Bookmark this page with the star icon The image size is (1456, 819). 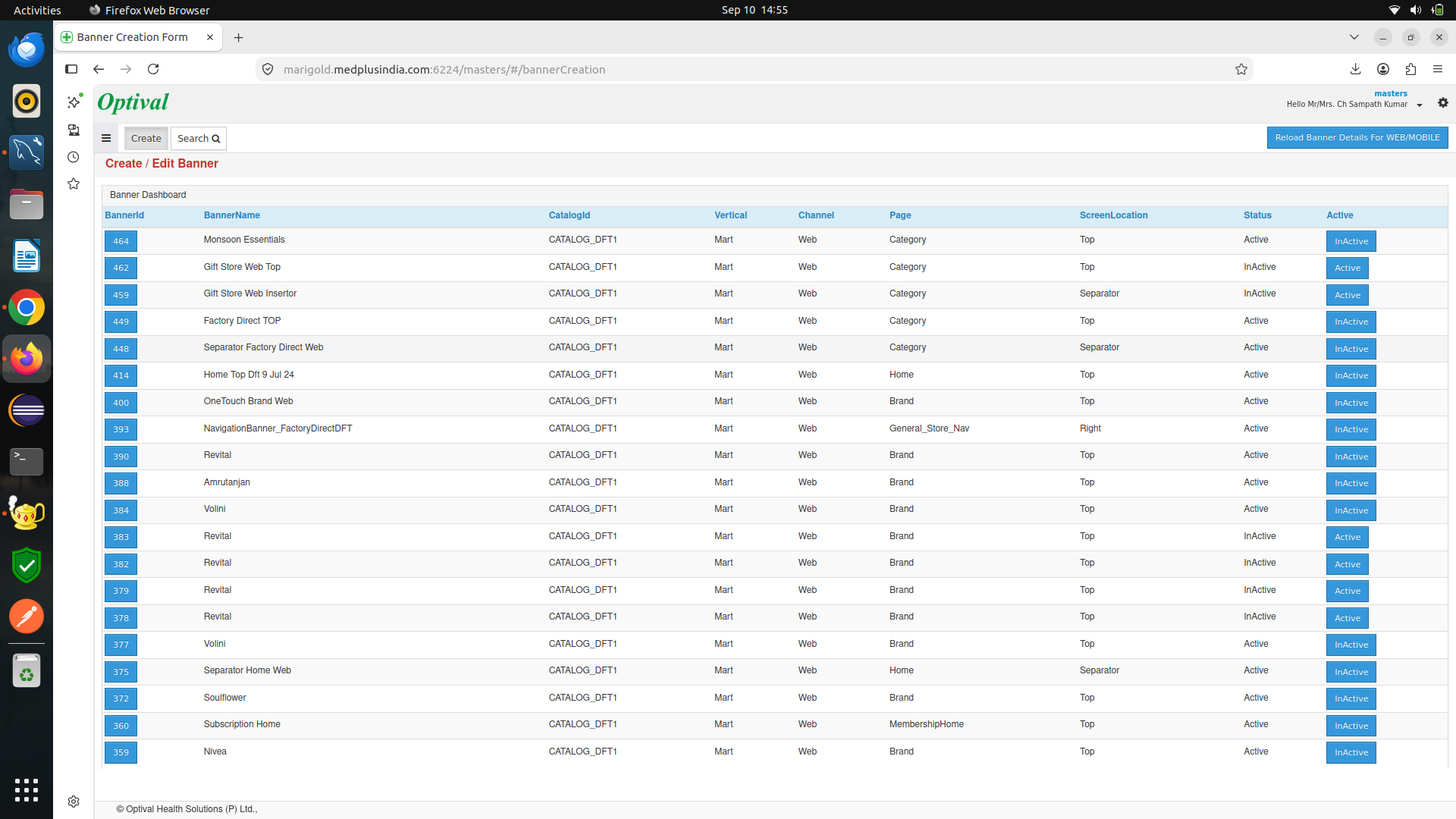1241,69
